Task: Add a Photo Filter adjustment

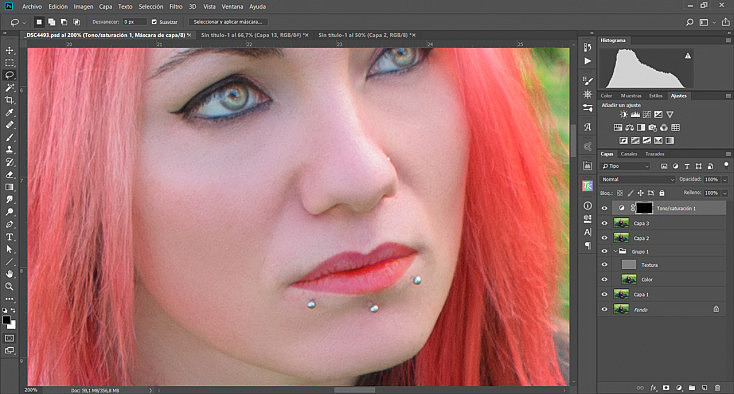Action: click(653, 127)
